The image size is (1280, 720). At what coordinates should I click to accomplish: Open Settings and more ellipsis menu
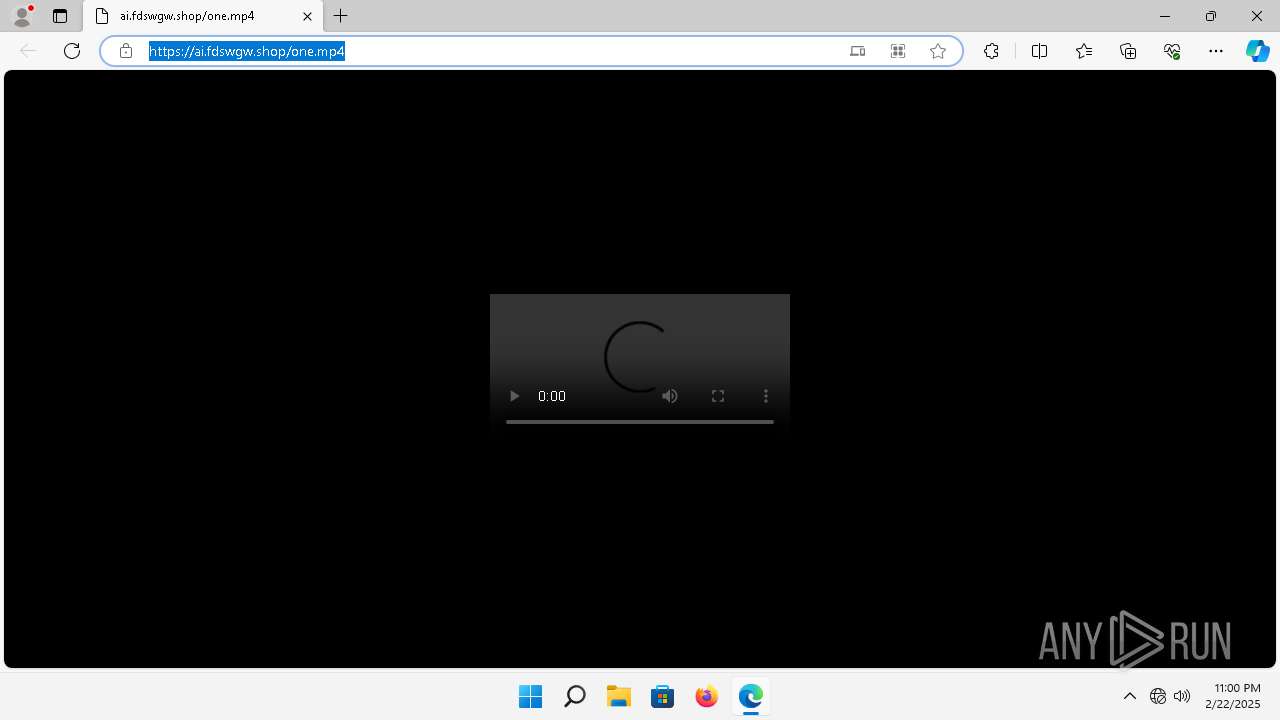(x=1216, y=51)
